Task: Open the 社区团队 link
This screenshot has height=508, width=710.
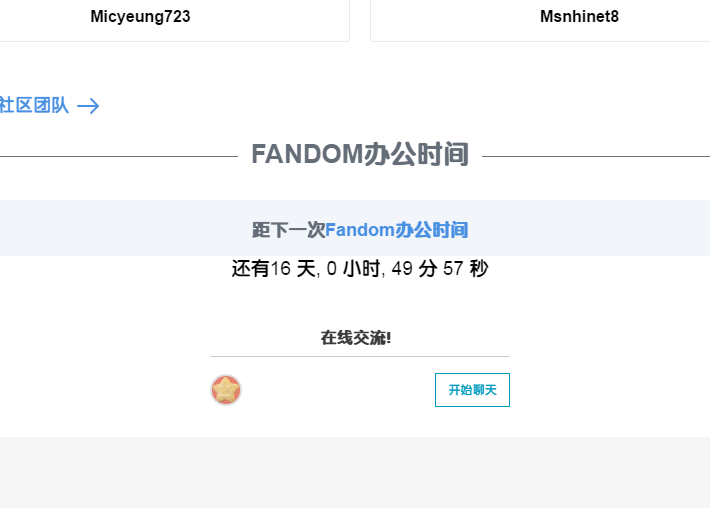Action: pos(34,105)
